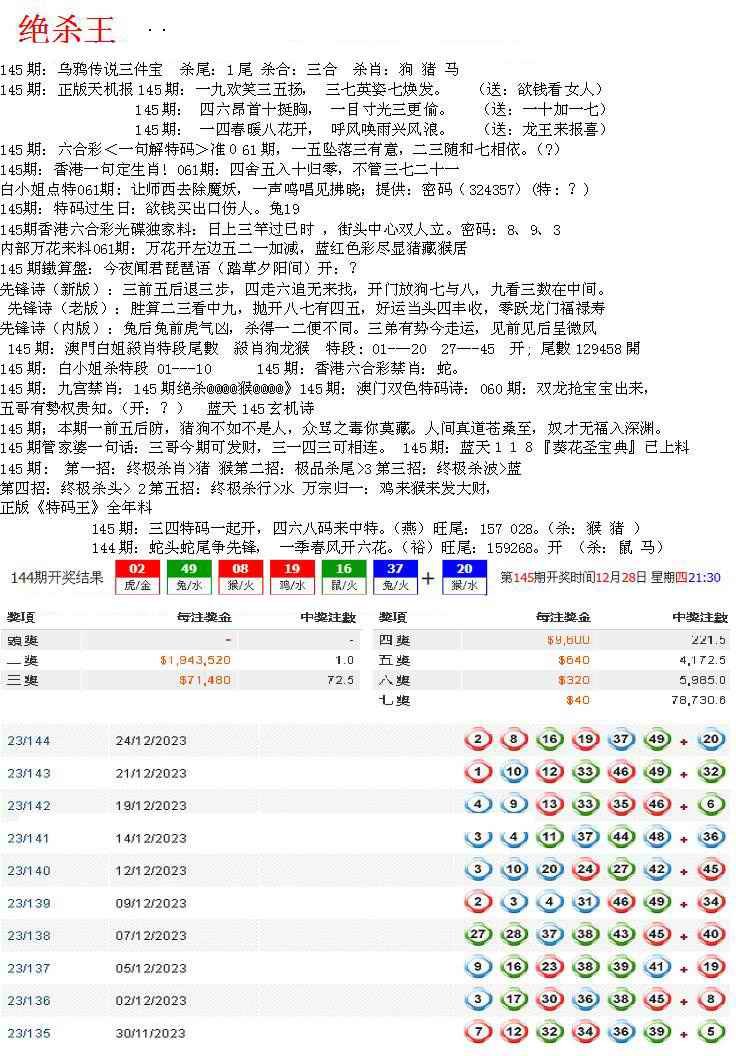
Task: Select special ball 5 in row 23/135
Action: [712, 1033]
